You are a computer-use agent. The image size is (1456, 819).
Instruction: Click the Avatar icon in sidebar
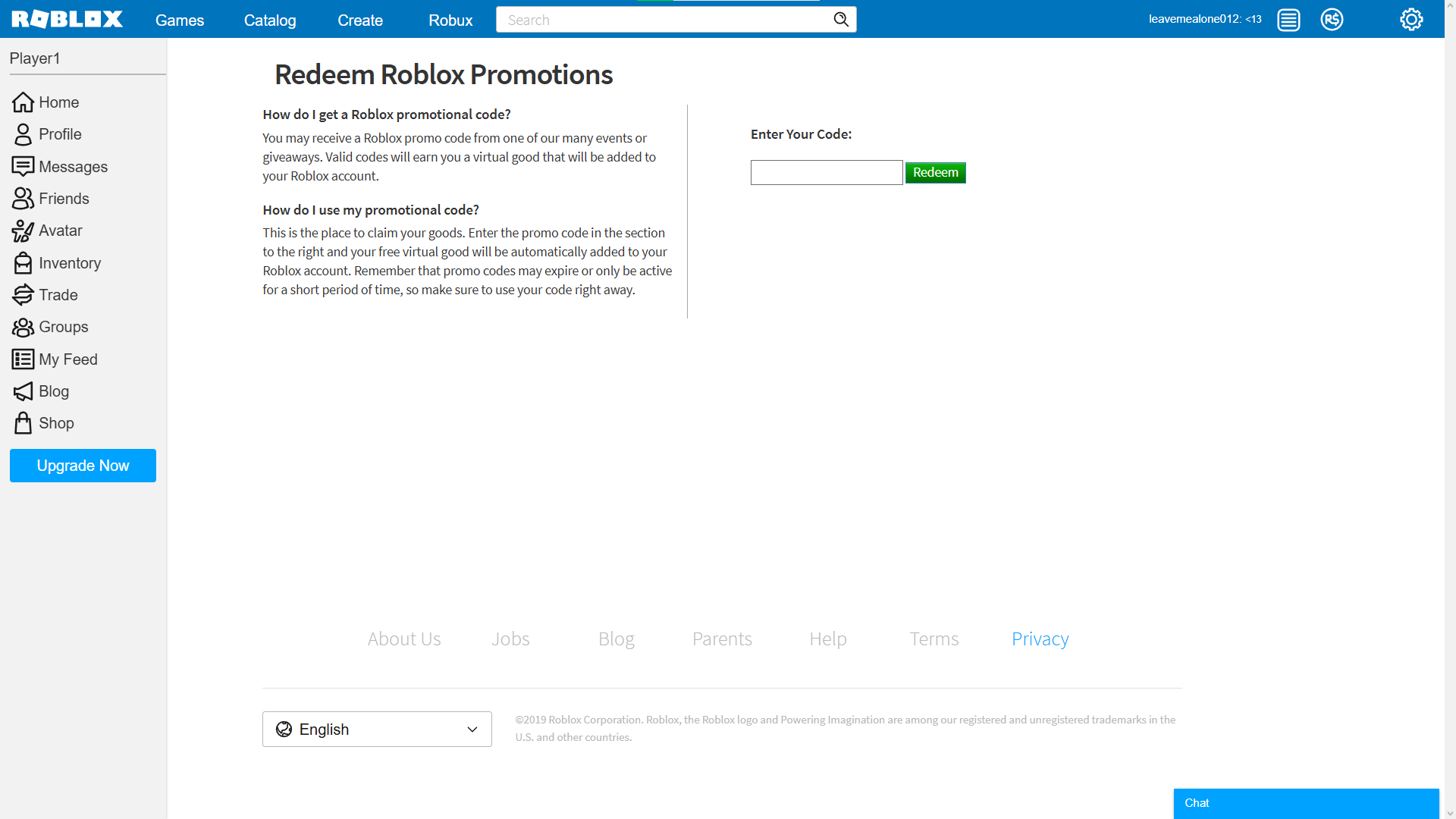(x=23, y=231)
